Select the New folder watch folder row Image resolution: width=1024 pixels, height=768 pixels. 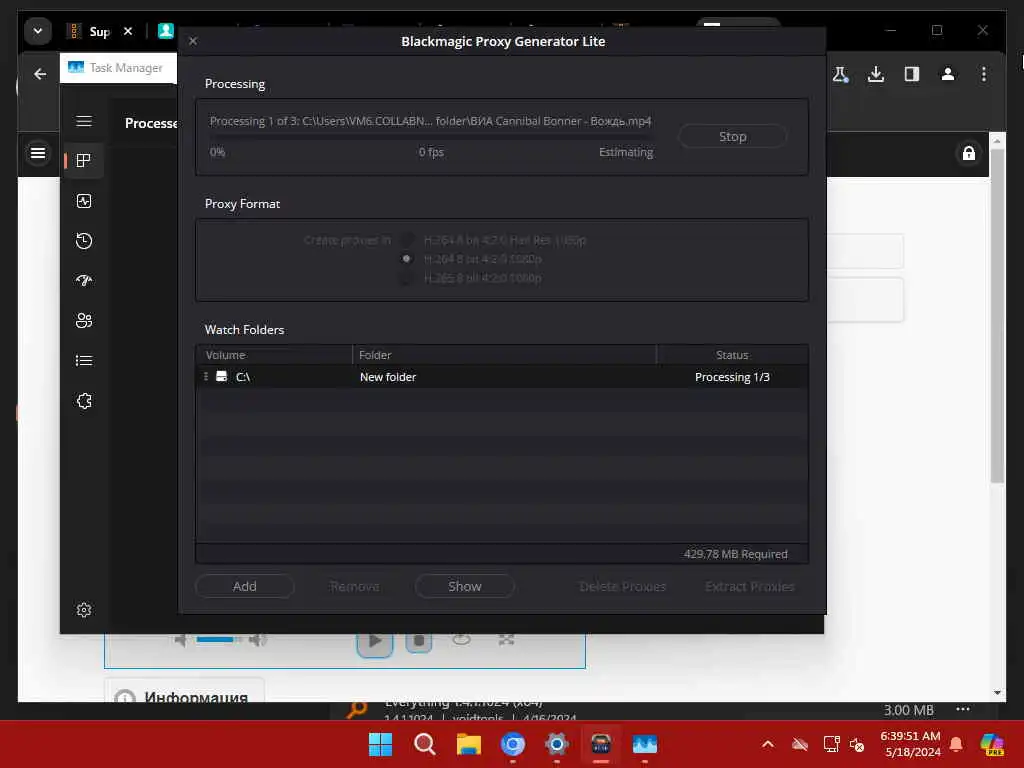tap(502, 377)
